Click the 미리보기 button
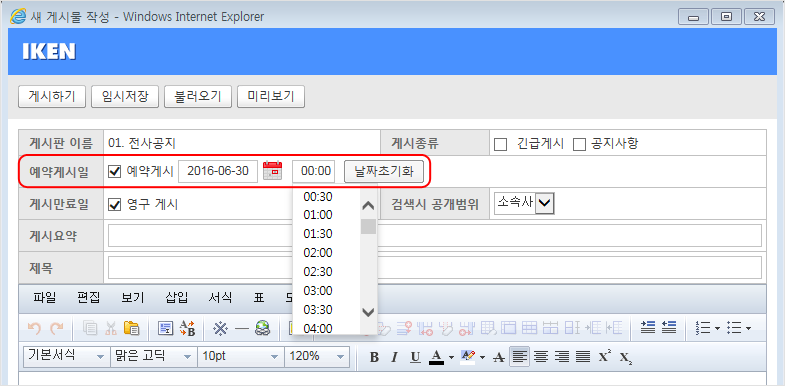The height and width of the screenshot is (386, 792). click(x=271, y=96)
